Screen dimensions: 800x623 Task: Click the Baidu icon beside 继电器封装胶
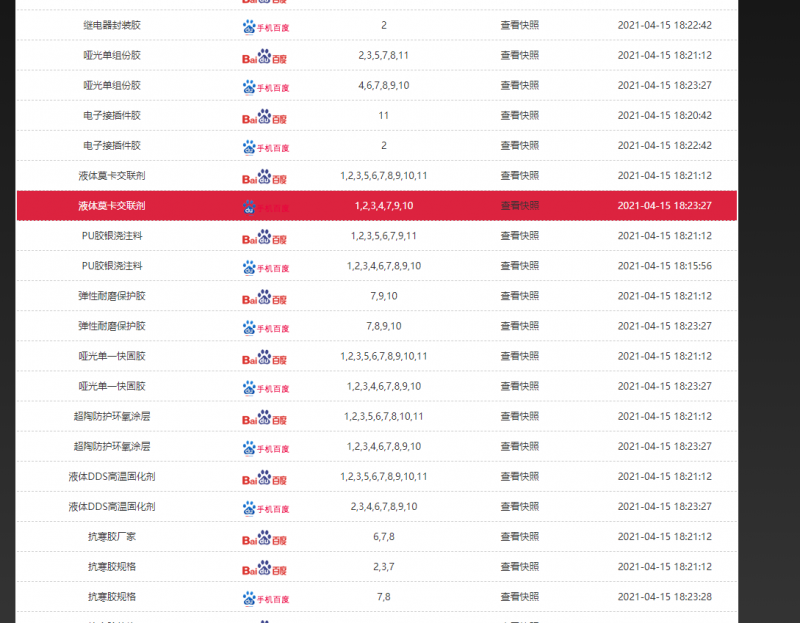click(x=264, y=25)
